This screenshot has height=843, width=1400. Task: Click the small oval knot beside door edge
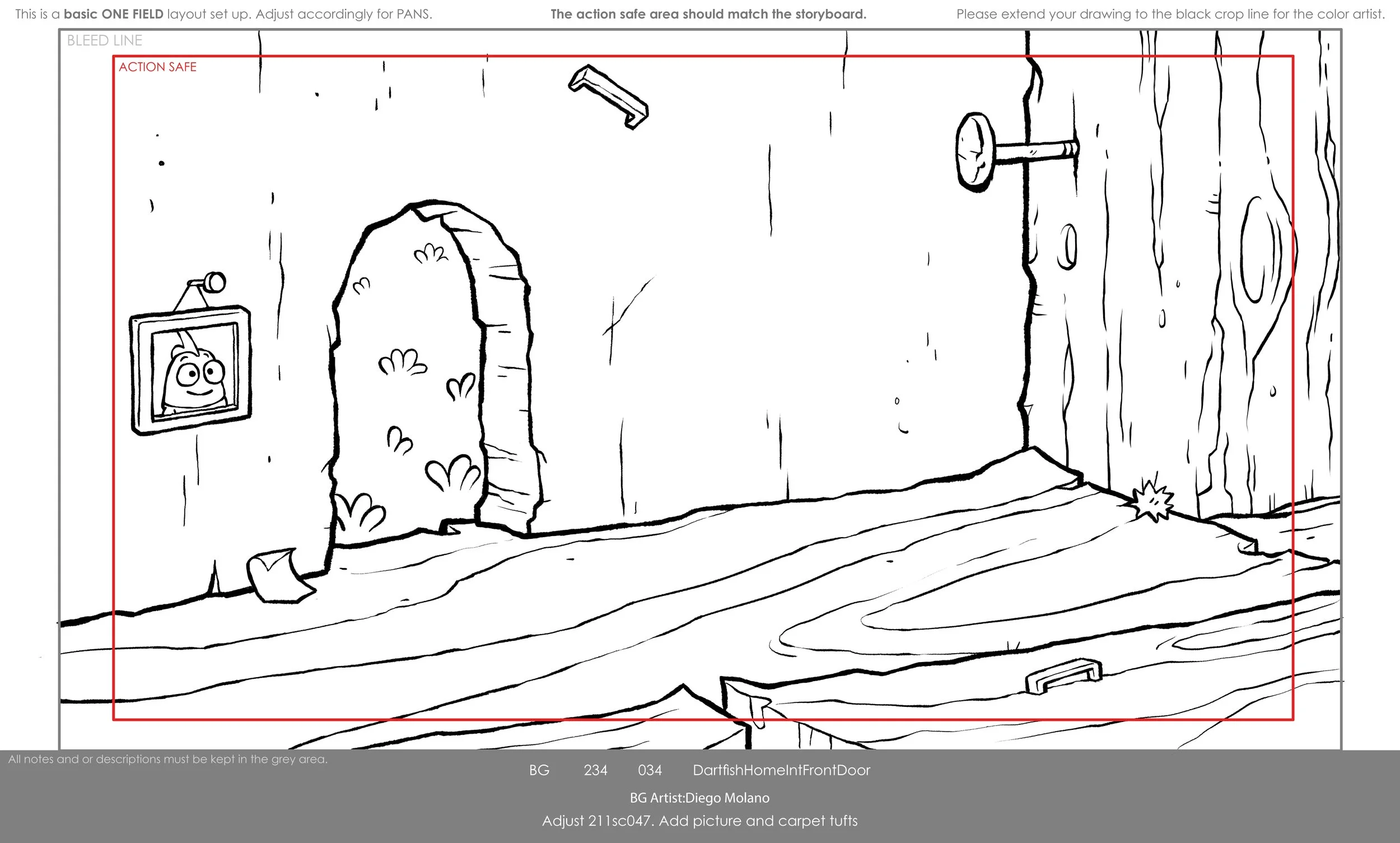(x=1068, y=246)
